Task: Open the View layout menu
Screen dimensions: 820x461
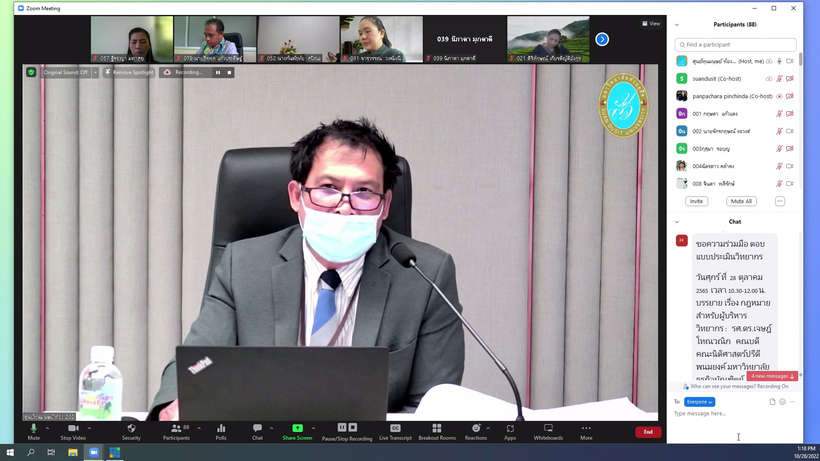Action: [x=651, y=24]
